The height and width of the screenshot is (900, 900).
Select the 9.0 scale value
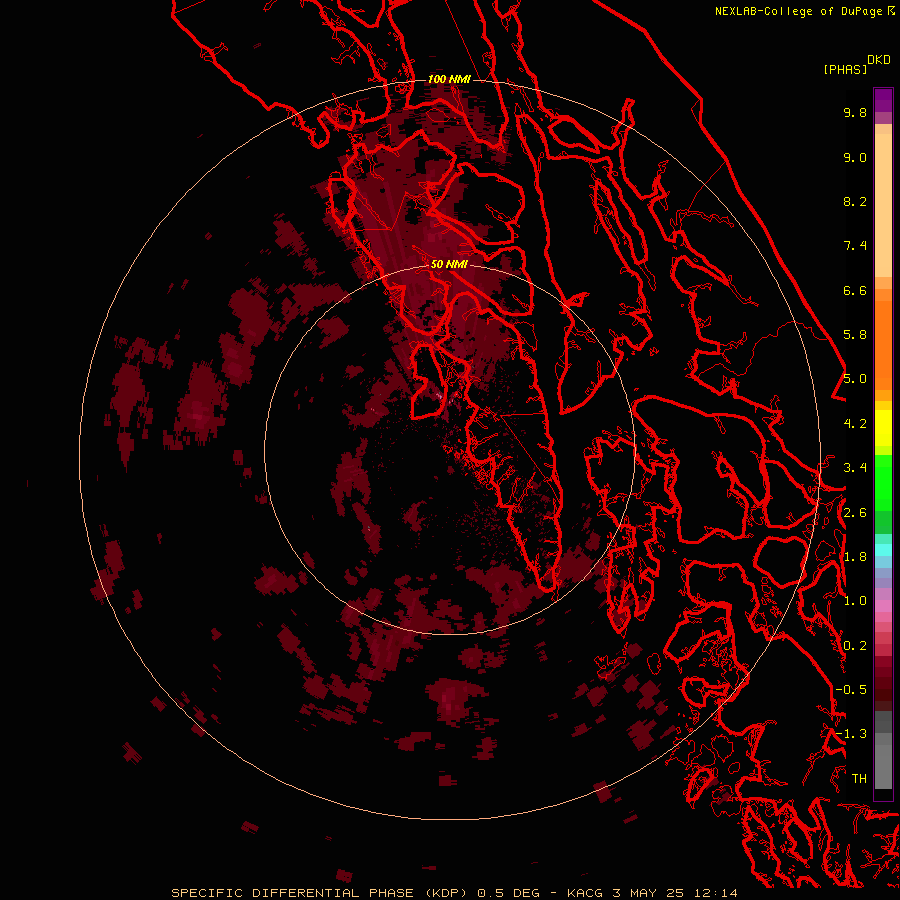pyautogui.click(x=855, y=157)
